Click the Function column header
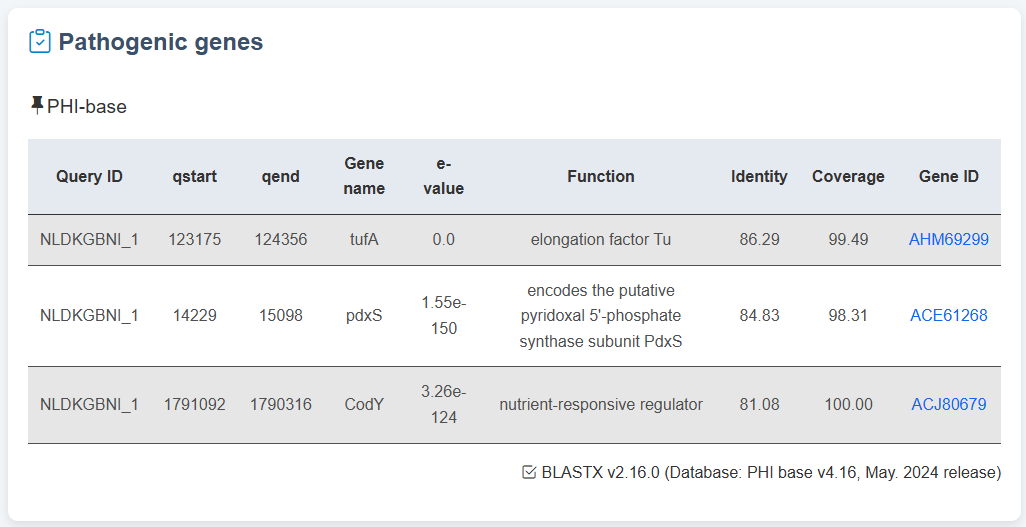Screen dimensions: 1026x527 (600, 177)
